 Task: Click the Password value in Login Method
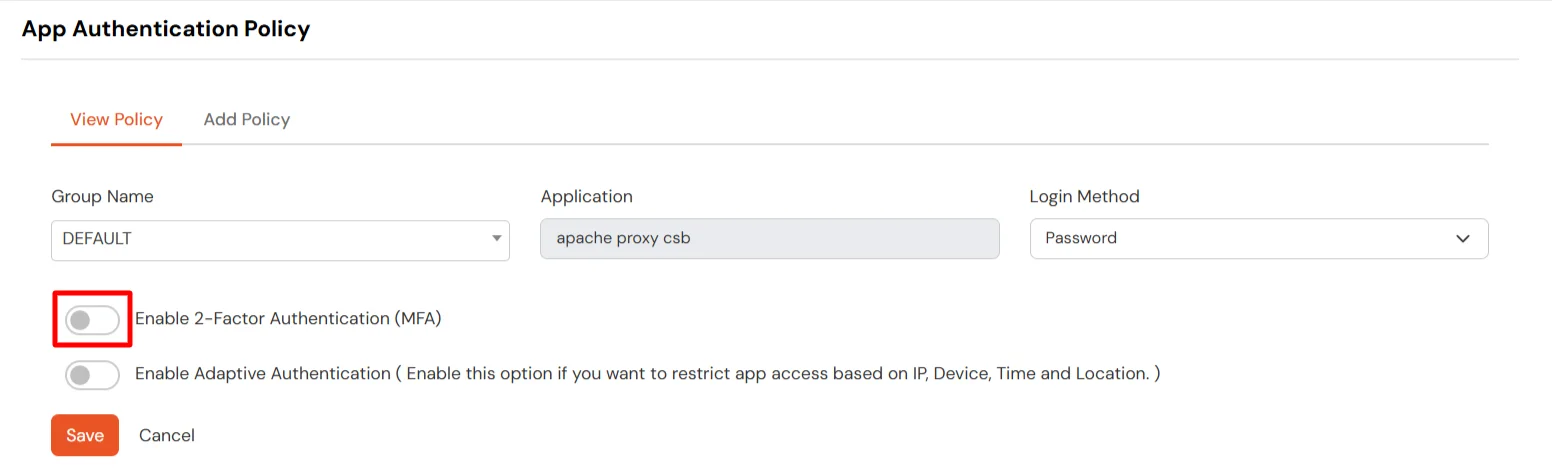pyautogui.click(x=1081, y=239)
